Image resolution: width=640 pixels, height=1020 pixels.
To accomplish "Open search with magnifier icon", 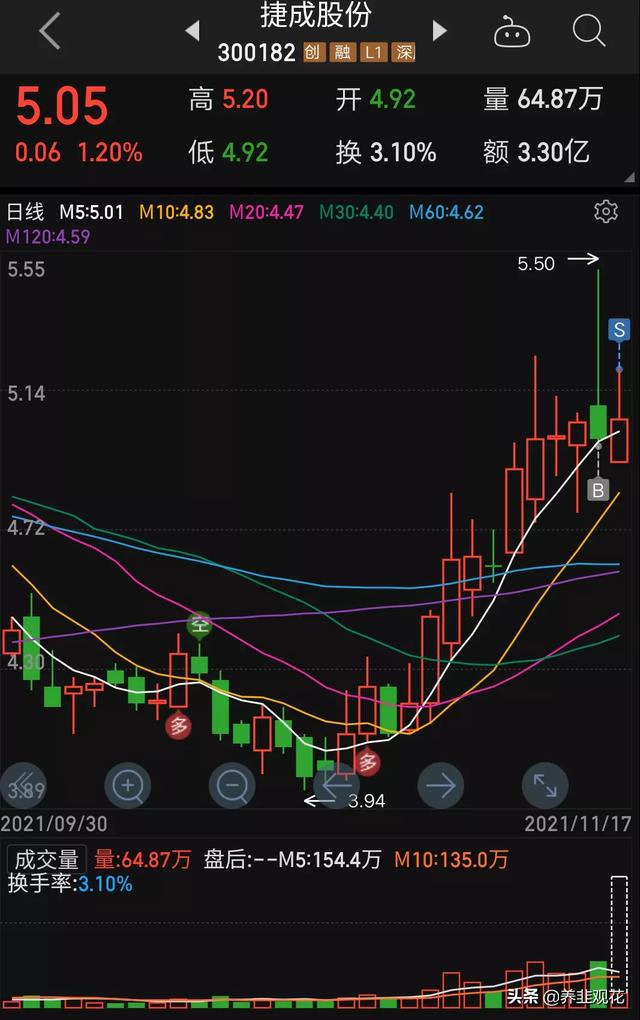I will (589, 30).
